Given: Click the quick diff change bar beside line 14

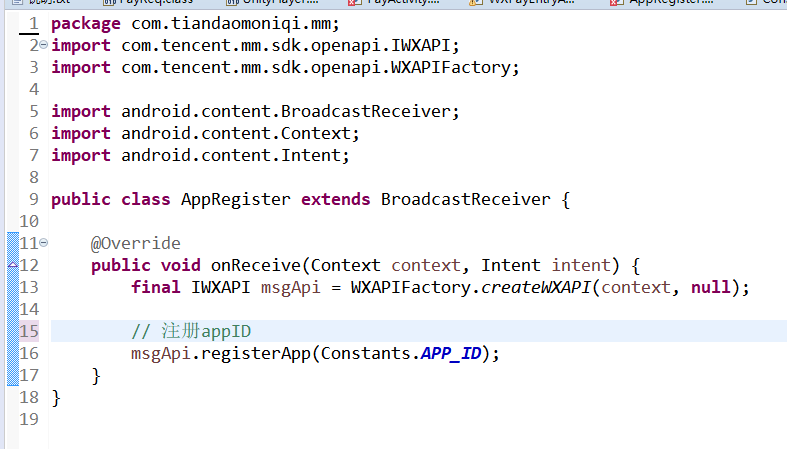Looking at the screenshot, I should click(13, 309).
